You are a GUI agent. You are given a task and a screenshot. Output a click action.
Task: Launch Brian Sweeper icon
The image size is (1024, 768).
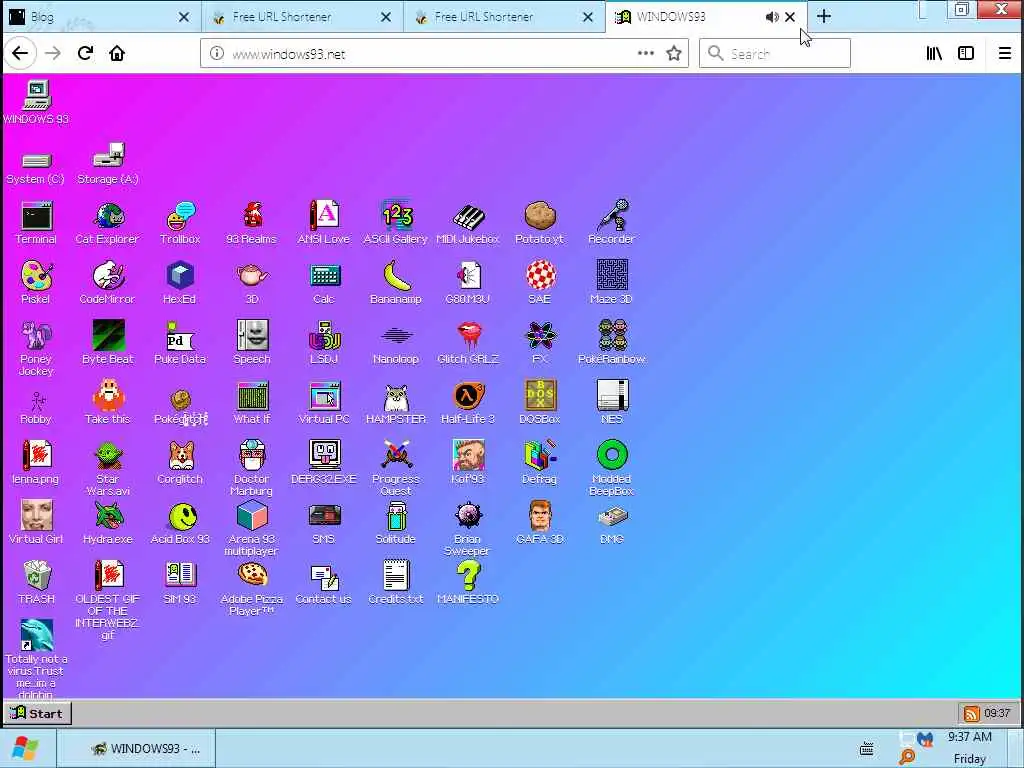tap(468, 528)
